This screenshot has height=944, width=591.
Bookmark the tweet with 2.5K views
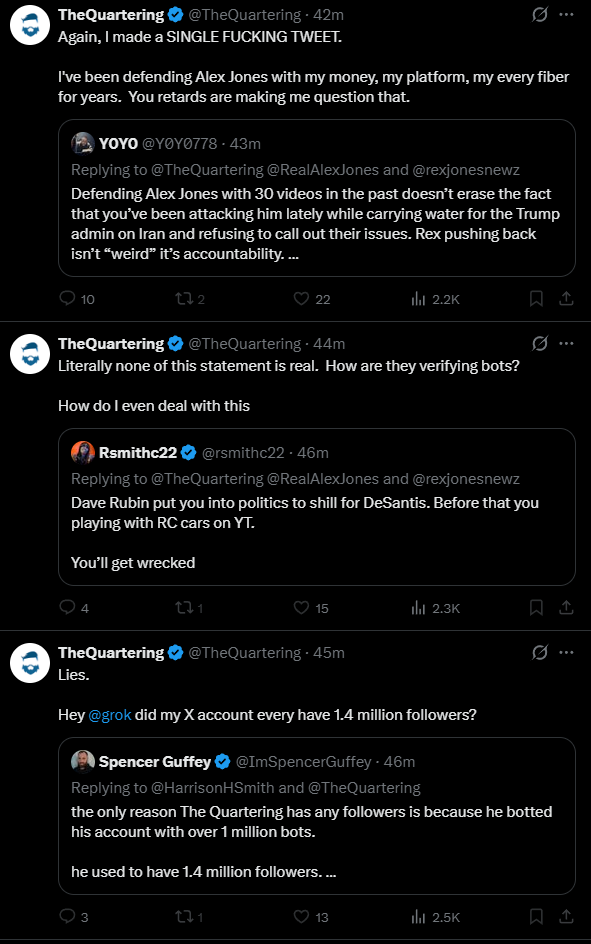pyautogui.click(x=536, y=917)
